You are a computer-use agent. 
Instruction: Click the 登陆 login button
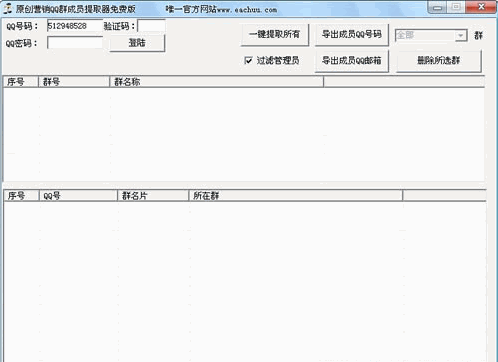coord(137,43)
